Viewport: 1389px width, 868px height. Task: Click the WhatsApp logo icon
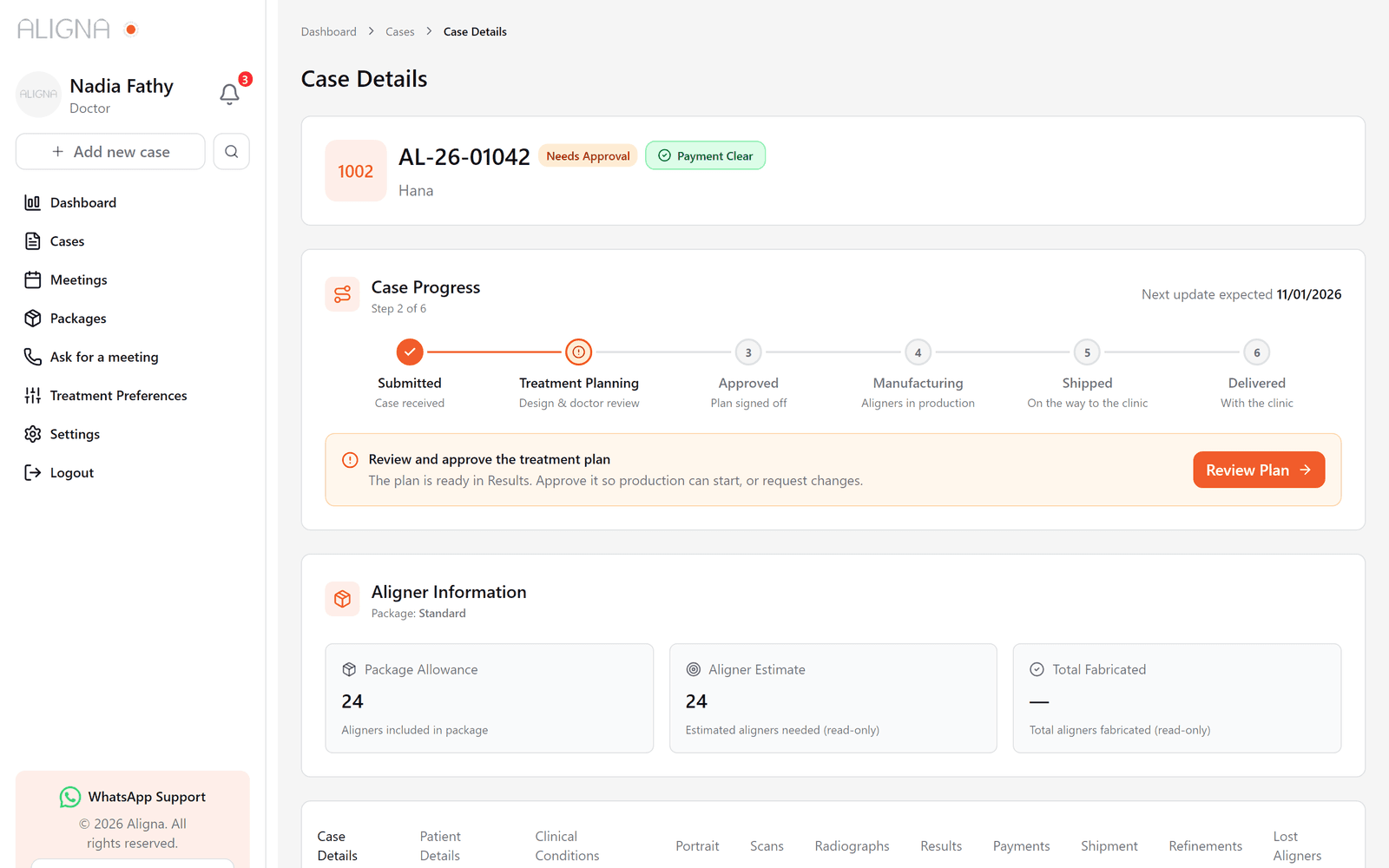(70, 797)
